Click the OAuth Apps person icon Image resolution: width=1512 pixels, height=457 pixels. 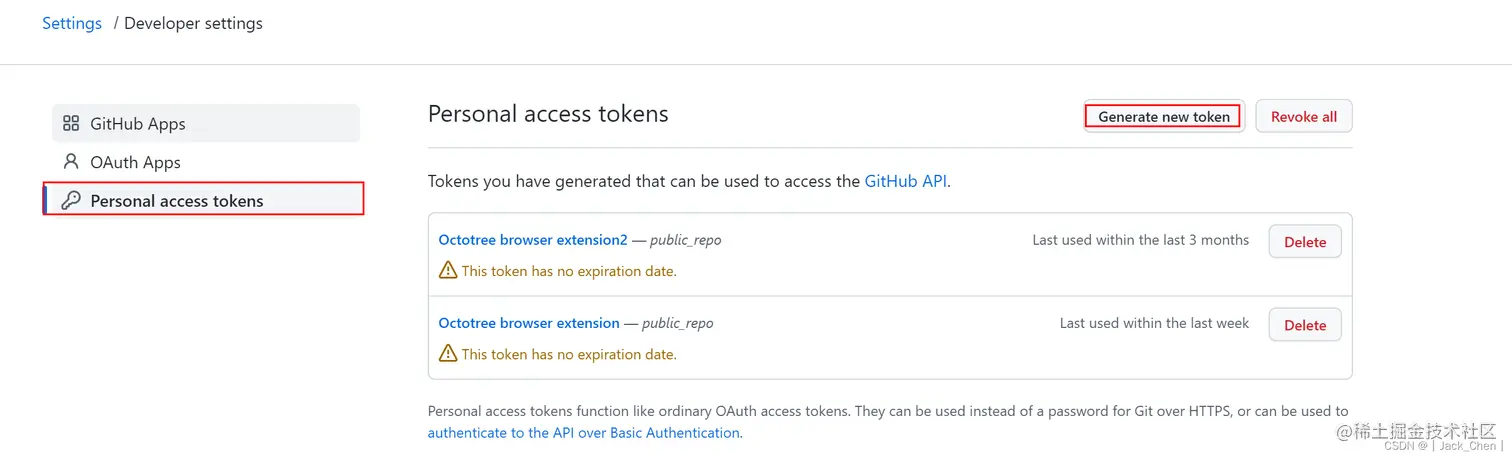[71, 162]
